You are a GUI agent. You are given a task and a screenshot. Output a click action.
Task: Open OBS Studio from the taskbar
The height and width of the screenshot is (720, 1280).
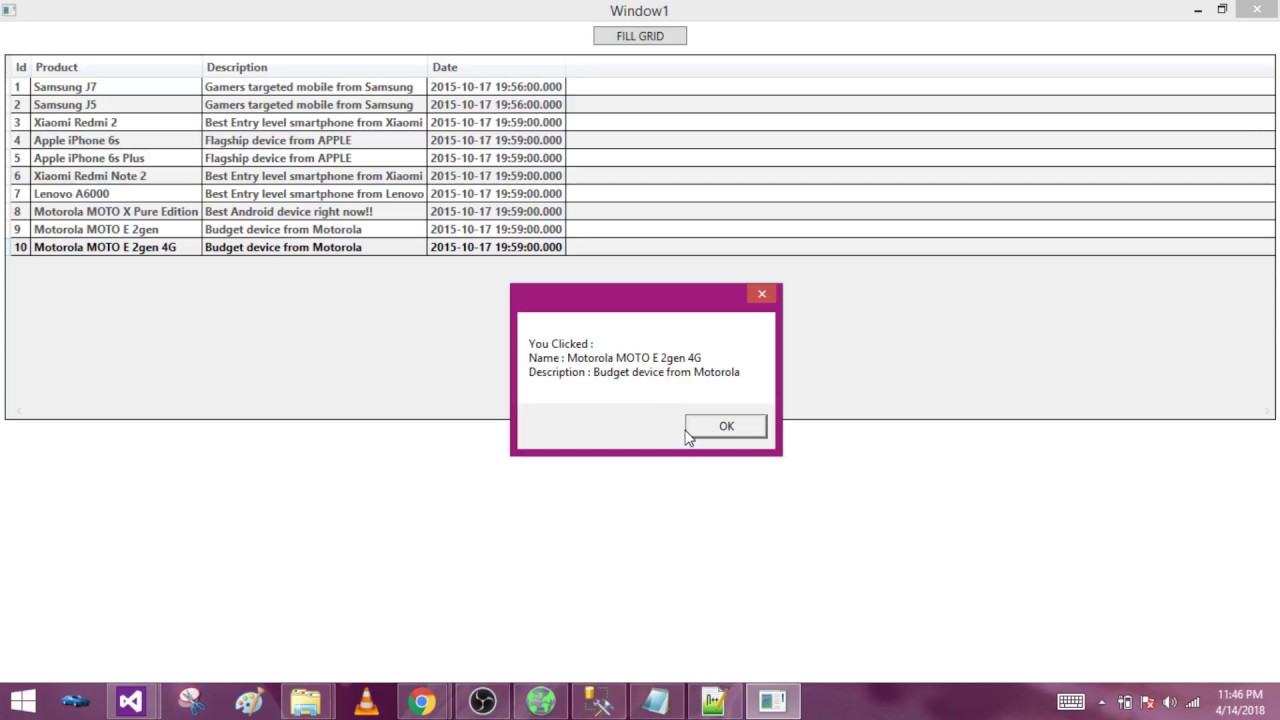point(482,701)
